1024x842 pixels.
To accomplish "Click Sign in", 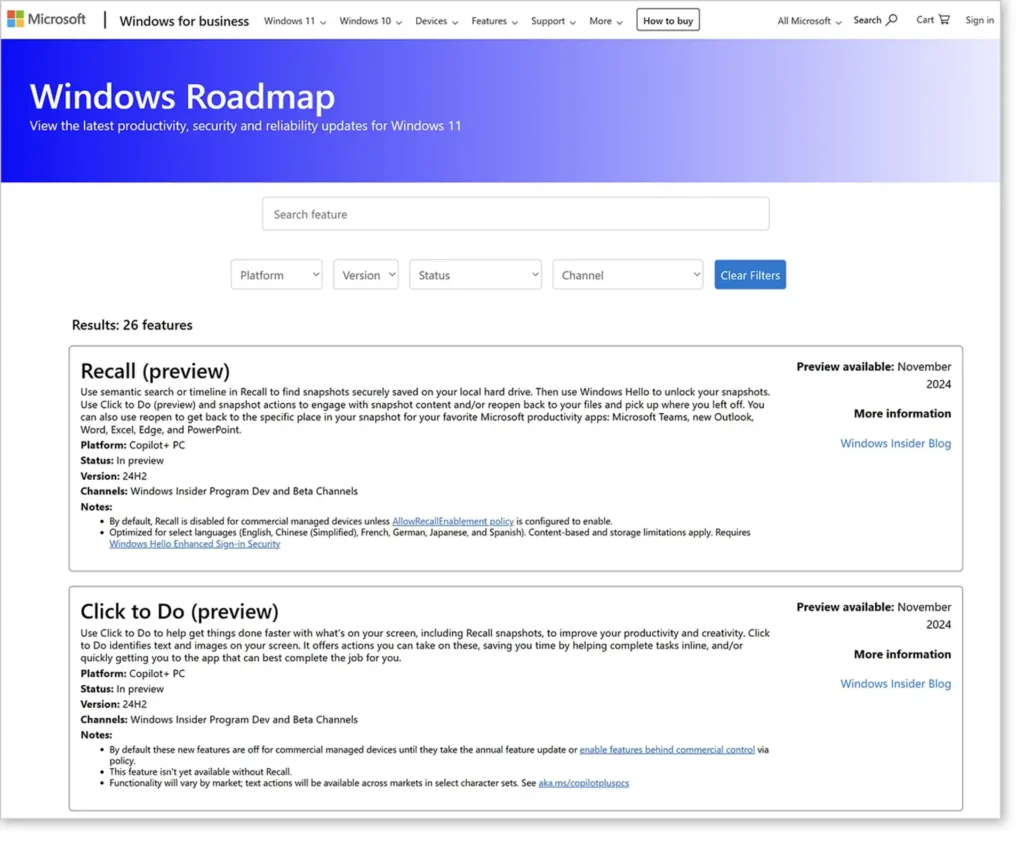I will coord(980,20).
